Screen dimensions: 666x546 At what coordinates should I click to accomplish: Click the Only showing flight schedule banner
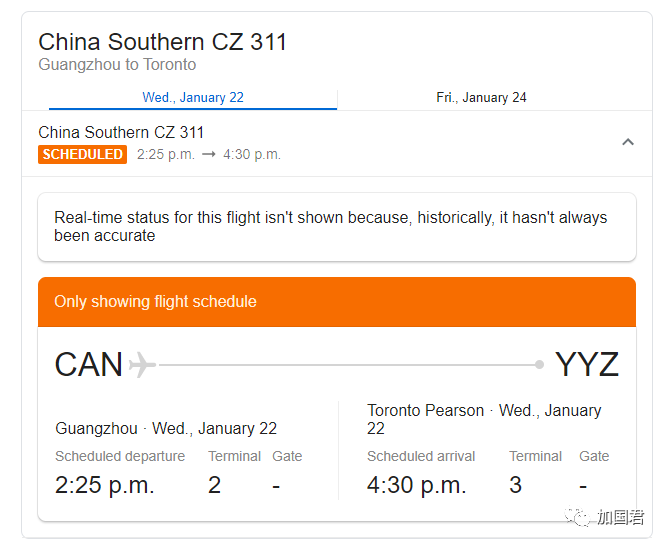click(x=337, y=302)
